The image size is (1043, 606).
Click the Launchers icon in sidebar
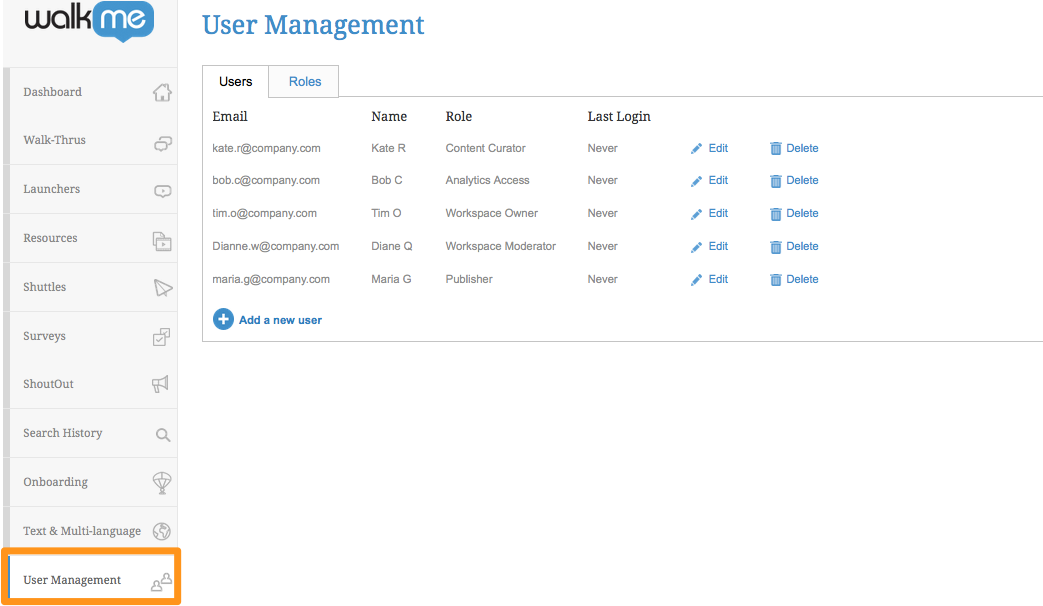pyautogui.click(x=162, y=190)
